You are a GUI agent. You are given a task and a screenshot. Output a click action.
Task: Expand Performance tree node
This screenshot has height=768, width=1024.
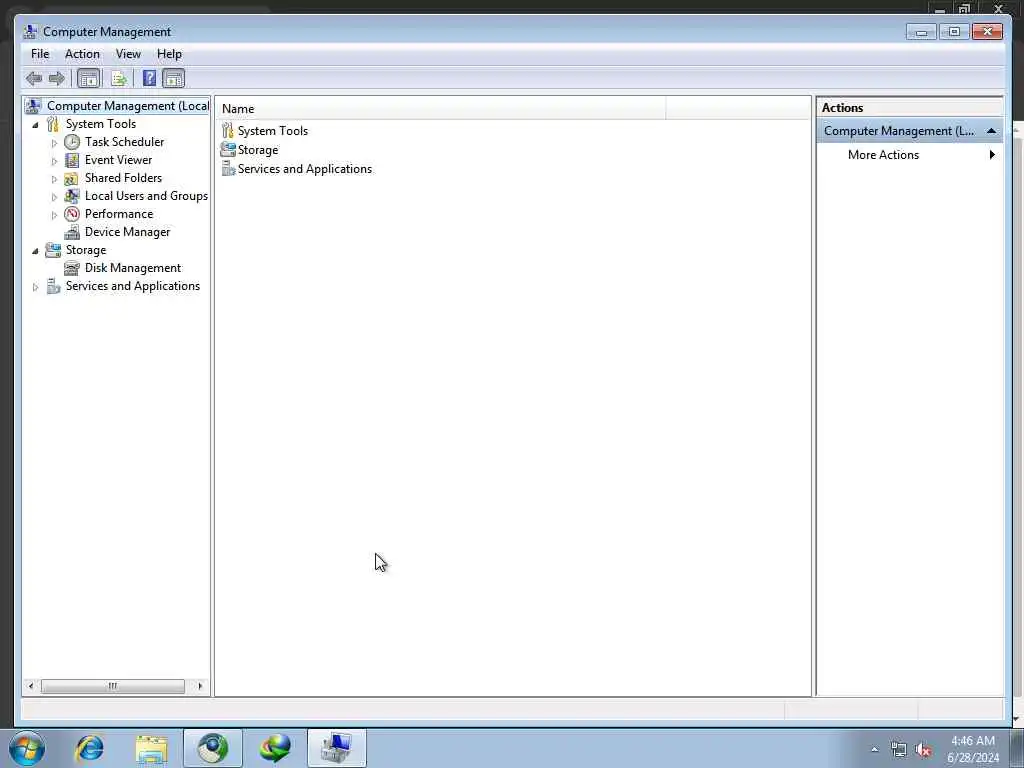[54, 215]
